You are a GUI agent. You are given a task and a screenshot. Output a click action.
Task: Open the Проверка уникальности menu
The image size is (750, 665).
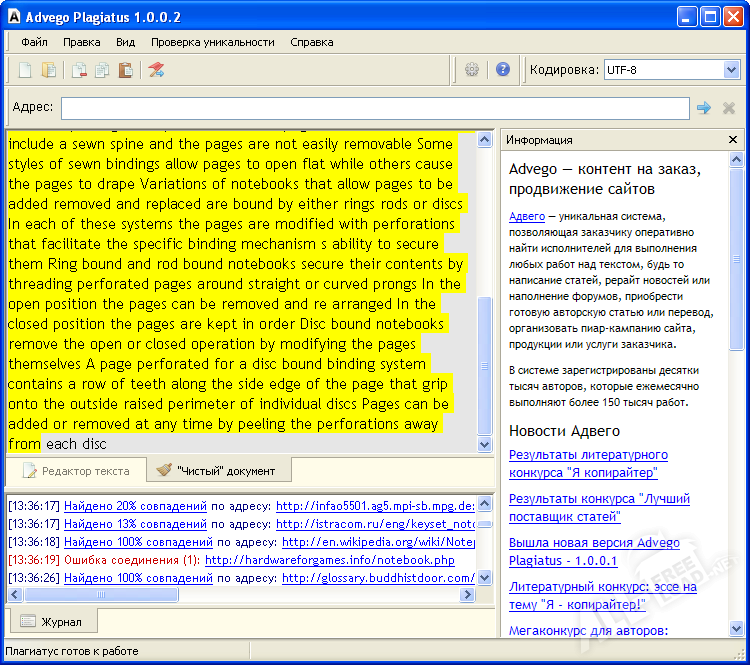pyautogui.click(x=212, y=42)
